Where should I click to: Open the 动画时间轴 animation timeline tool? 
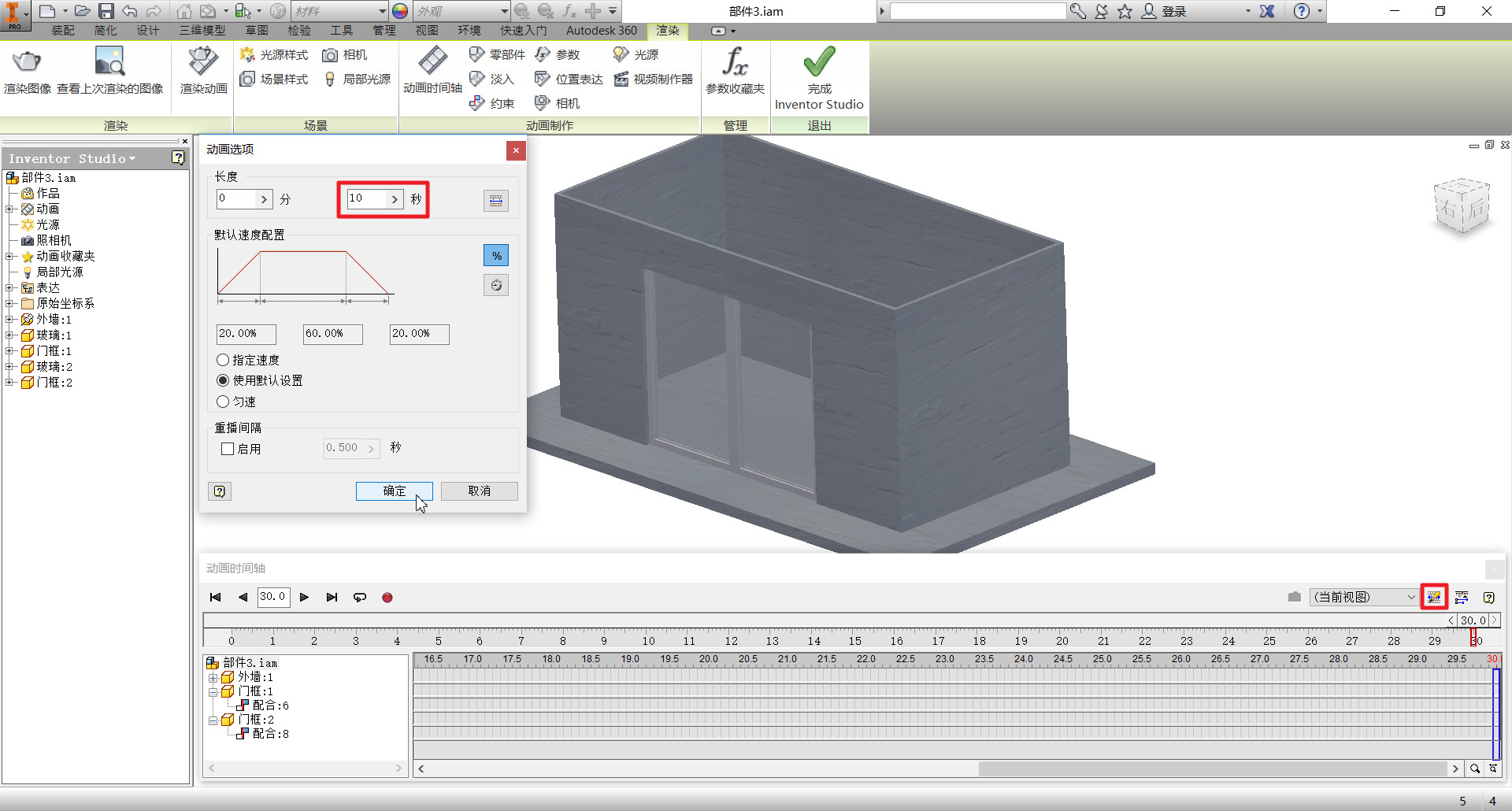coord(432,71)
